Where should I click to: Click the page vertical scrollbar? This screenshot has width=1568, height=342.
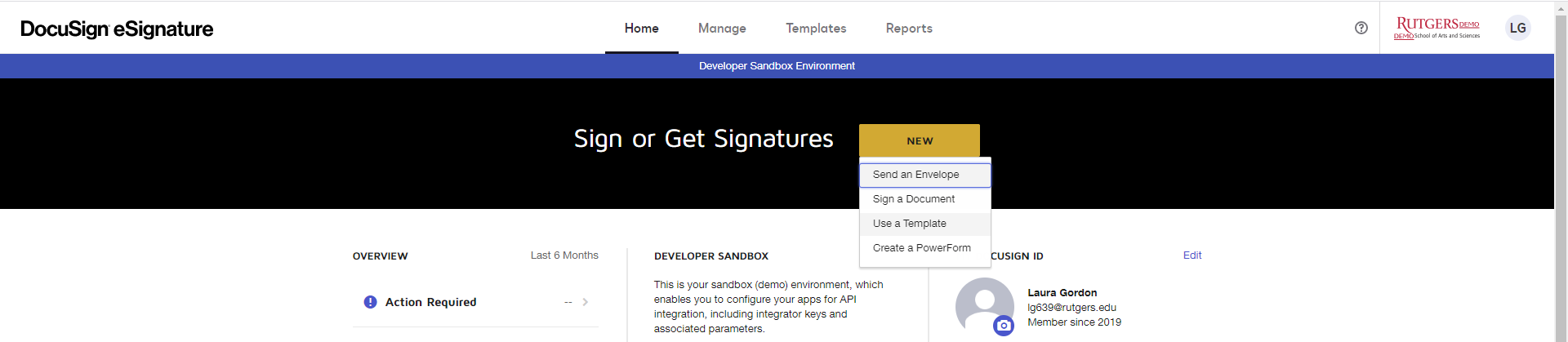click(1561, 171)
